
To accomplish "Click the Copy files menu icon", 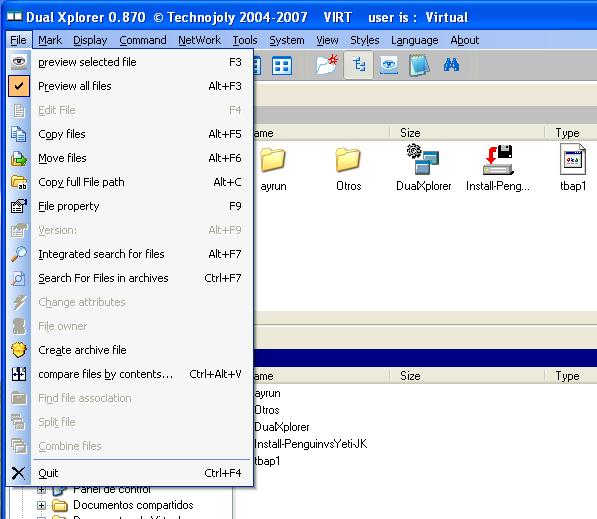I will (x=19, y=134).
